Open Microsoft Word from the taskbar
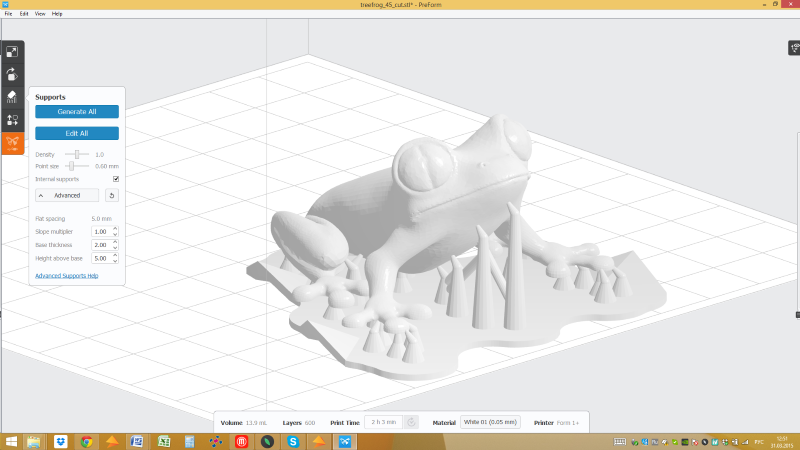This screenshot has height=450, width=800. coord(137,442)
